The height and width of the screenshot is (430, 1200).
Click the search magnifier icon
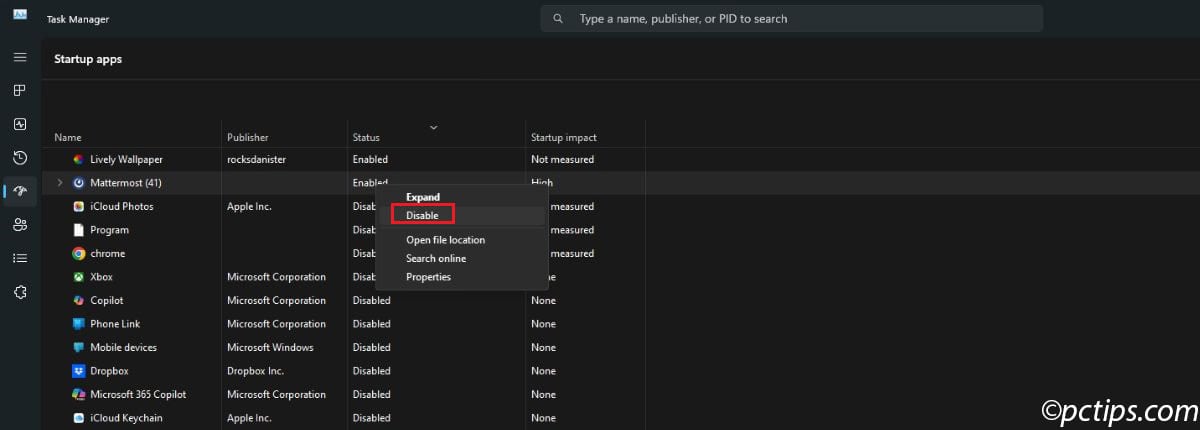click(559, 18)
